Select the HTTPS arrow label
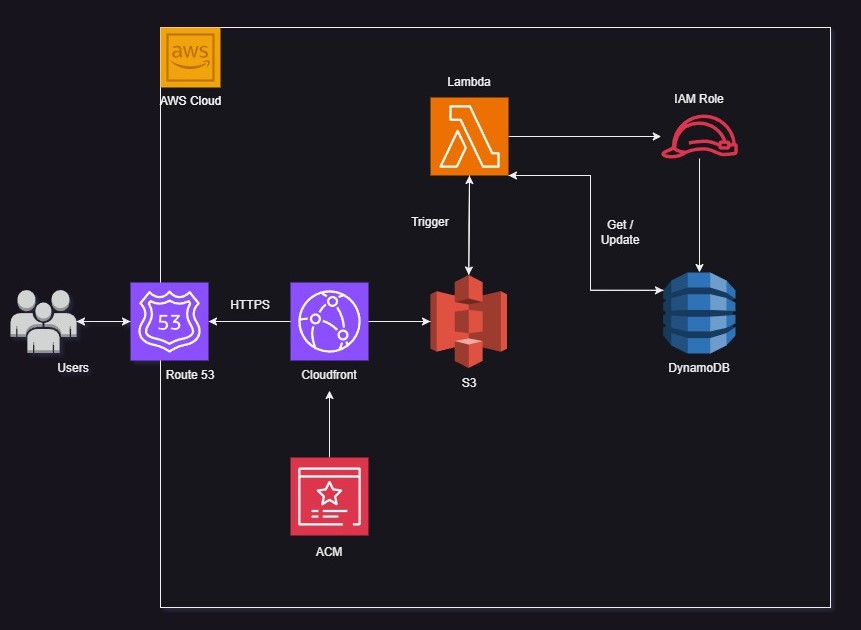This screenshot has height=630, width=861. pyautogui.click(x=250, y=305)
